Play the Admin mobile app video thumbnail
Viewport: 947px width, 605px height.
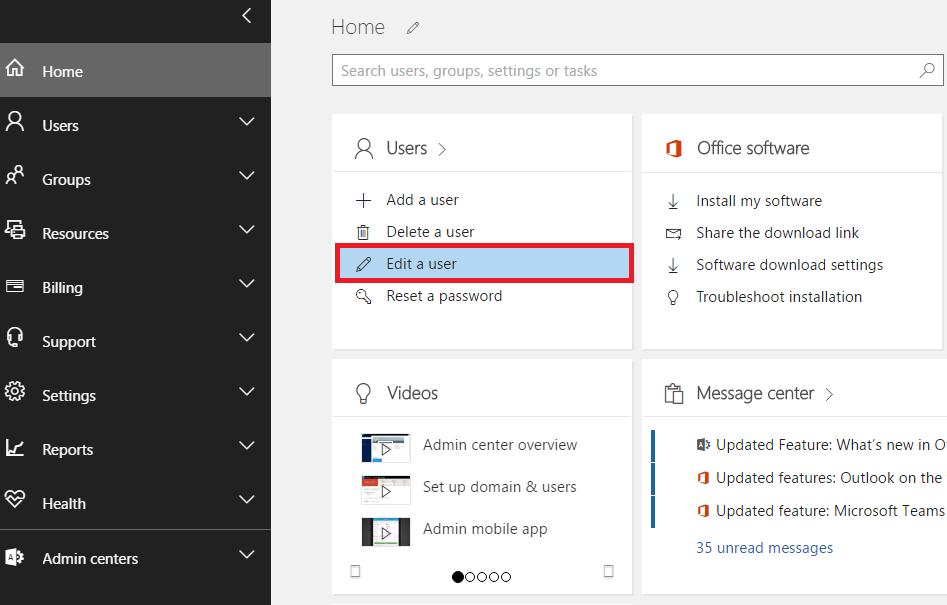point(385,532)
